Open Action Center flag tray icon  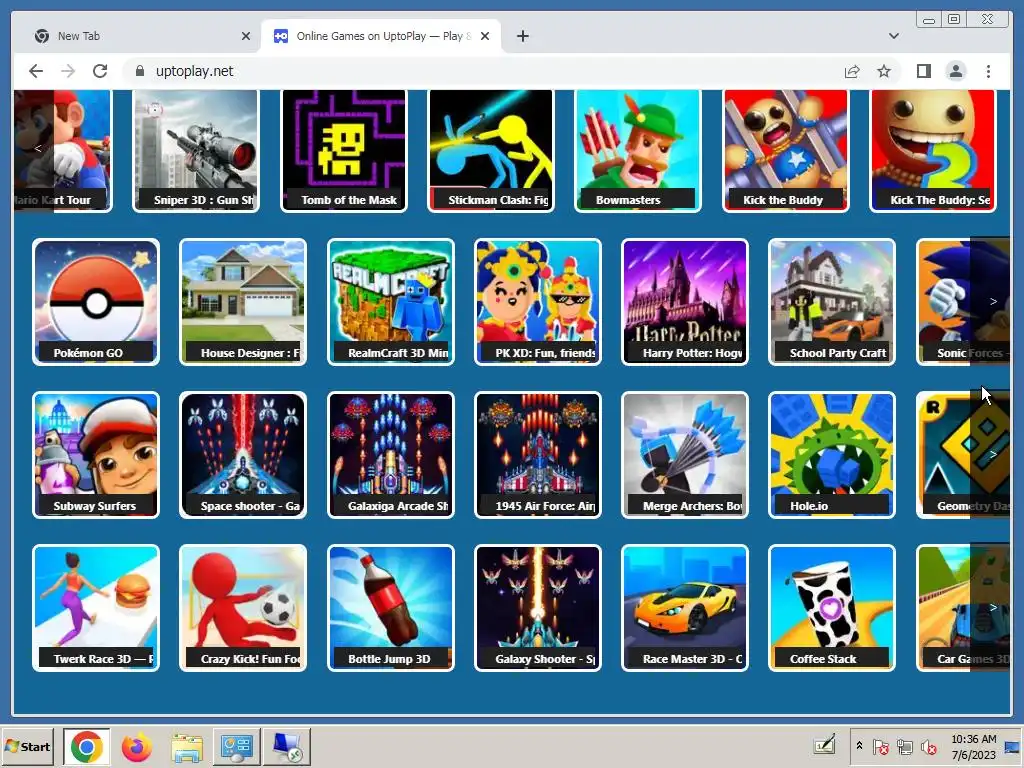(x=880, y=746)
